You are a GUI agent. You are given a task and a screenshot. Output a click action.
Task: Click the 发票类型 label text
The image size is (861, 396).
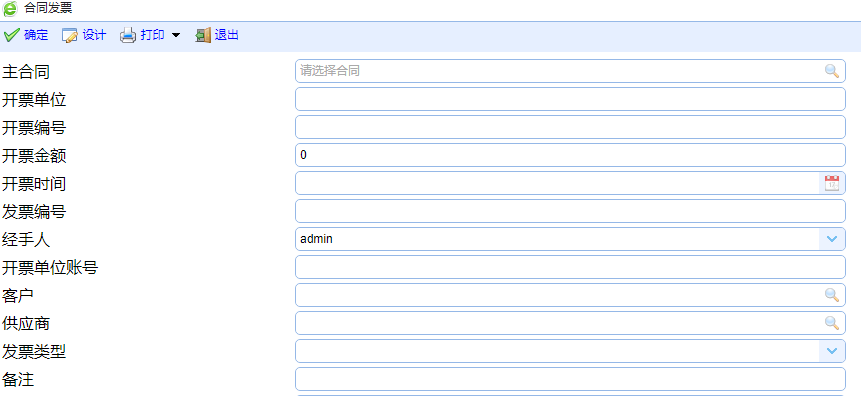(x=34, y=352)
